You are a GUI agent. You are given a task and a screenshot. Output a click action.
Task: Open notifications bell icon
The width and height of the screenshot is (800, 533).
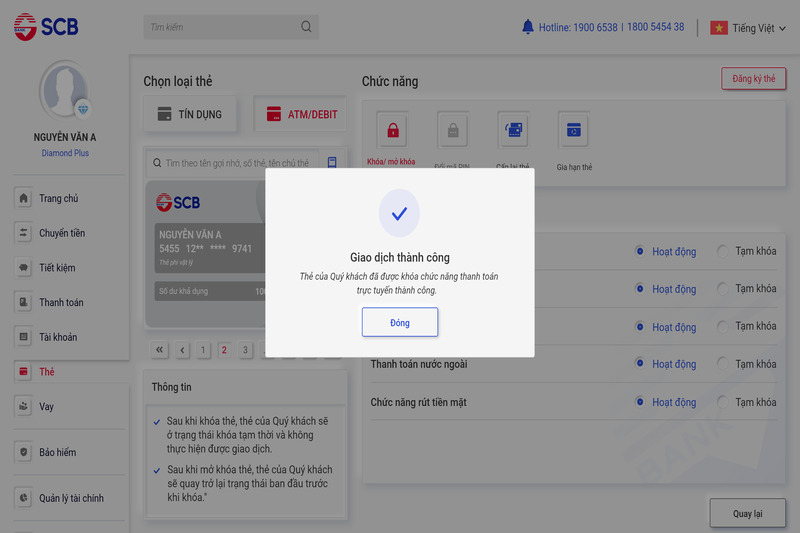(x=528, y=27)
